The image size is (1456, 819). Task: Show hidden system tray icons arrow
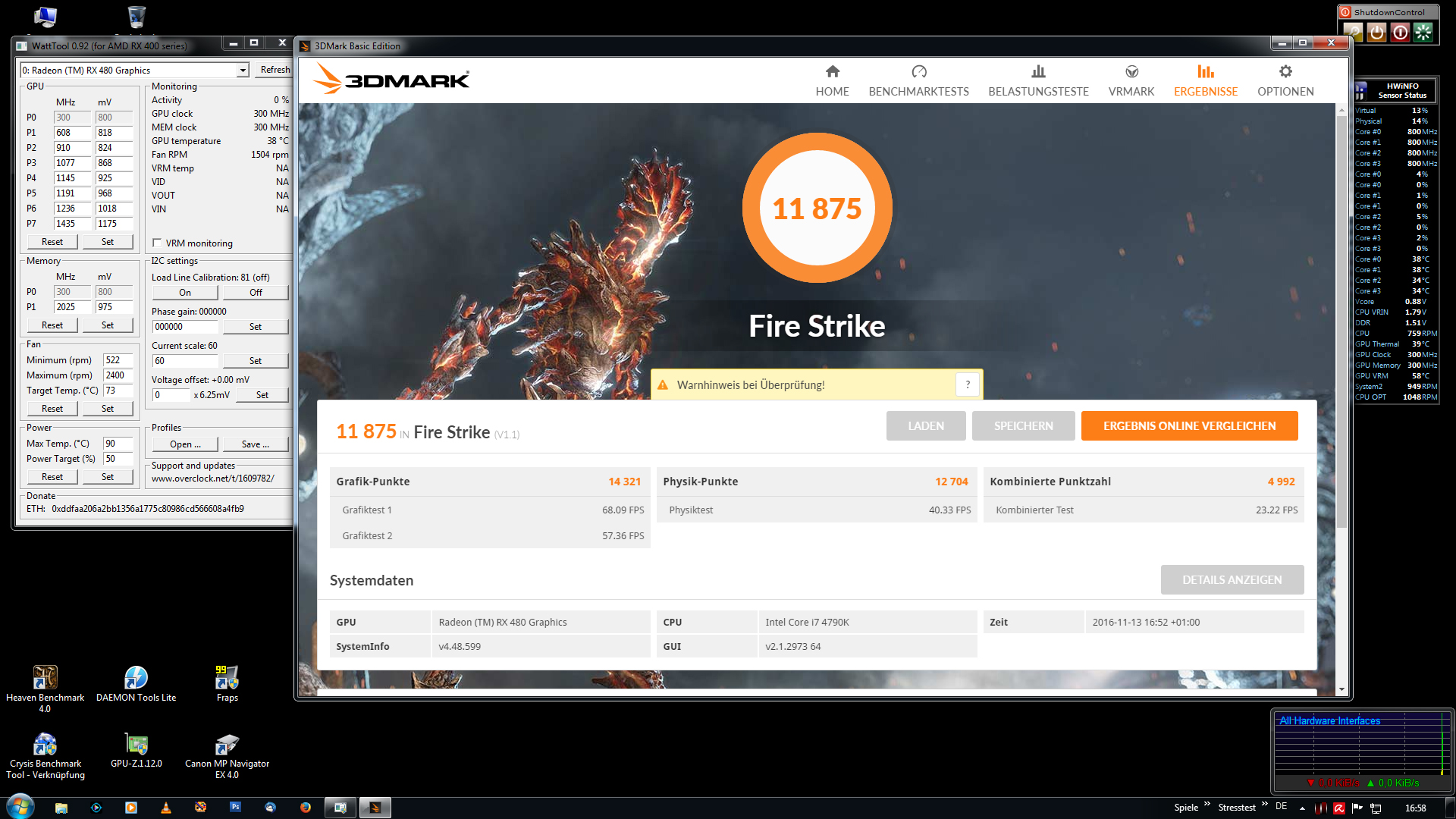click(1302, 808)
